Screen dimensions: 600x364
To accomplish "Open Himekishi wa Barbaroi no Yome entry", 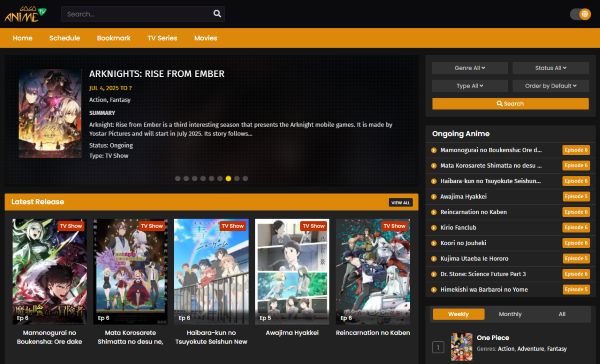I will point(484,290).
